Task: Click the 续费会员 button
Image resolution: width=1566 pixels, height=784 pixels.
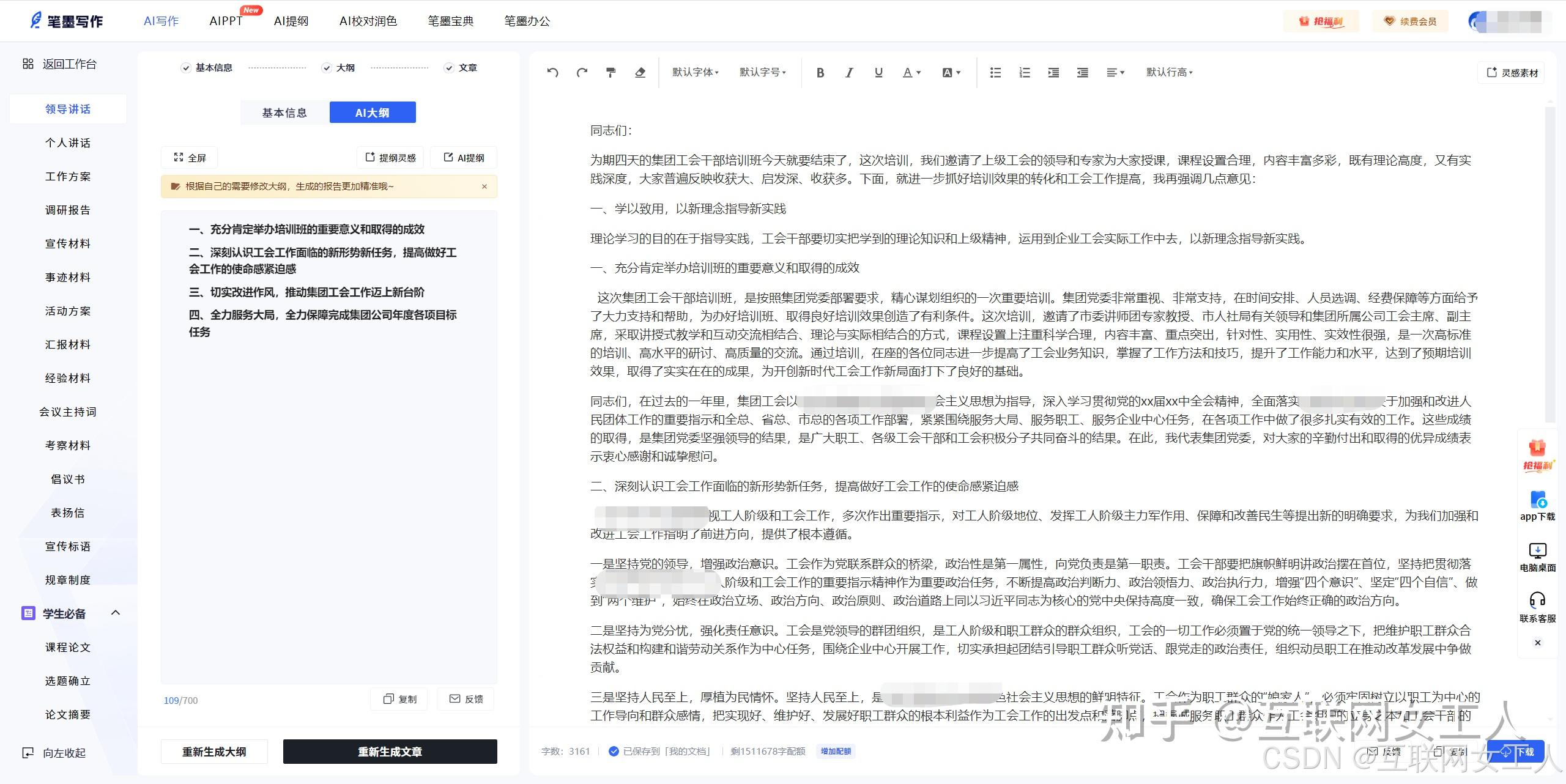Action: (1410, 21)
